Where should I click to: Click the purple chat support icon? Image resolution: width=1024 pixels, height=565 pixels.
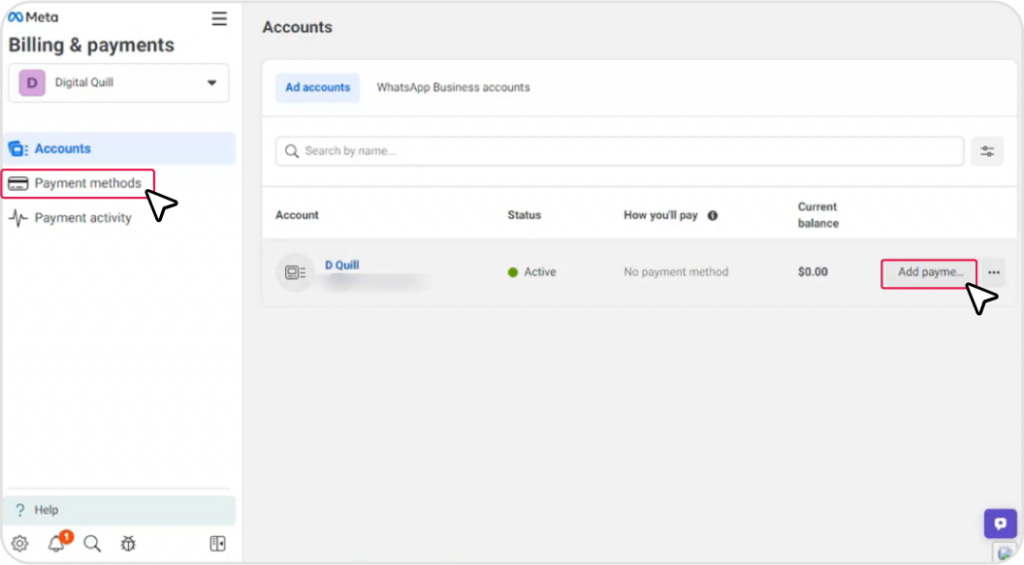pos(1000,523)
